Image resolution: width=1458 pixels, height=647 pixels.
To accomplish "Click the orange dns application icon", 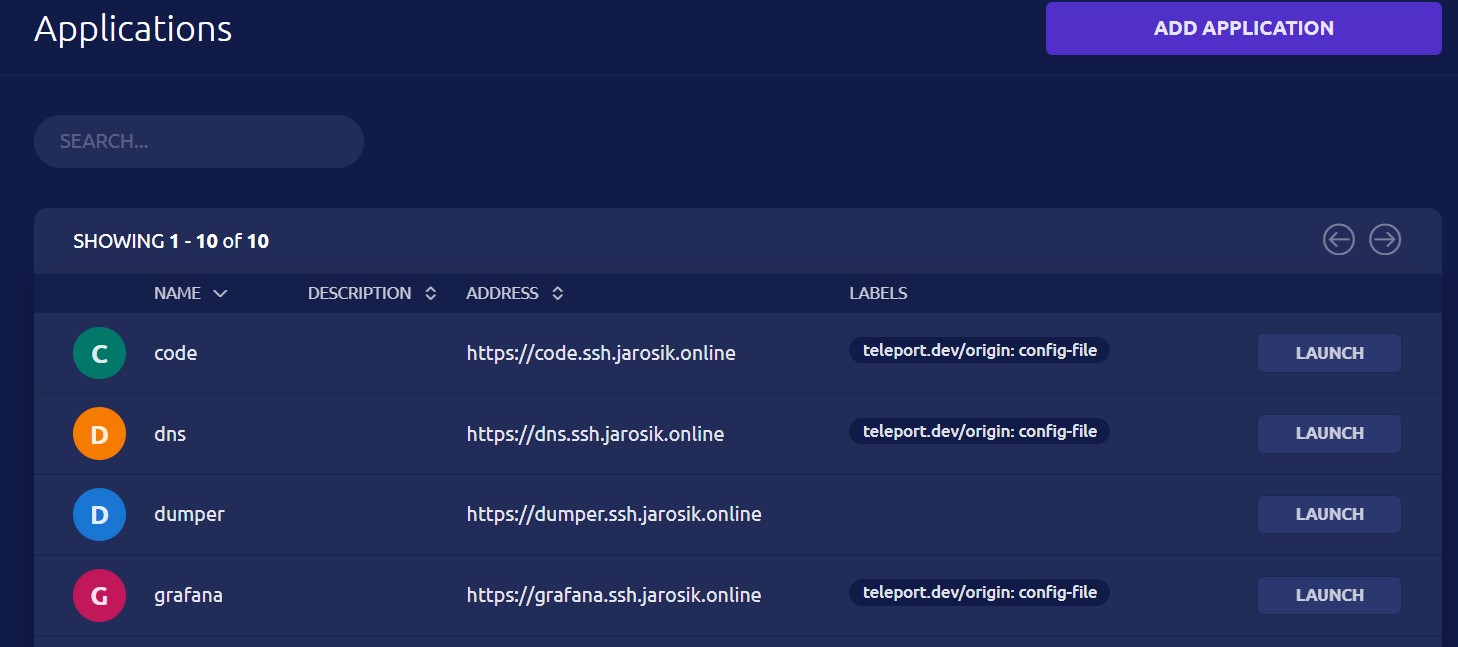I will pos(99,433).
